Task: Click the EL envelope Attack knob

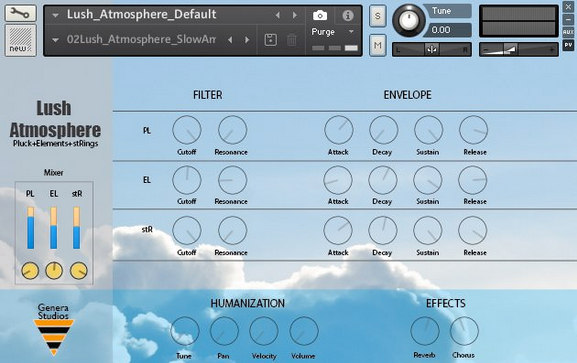Action: (338, 180)
